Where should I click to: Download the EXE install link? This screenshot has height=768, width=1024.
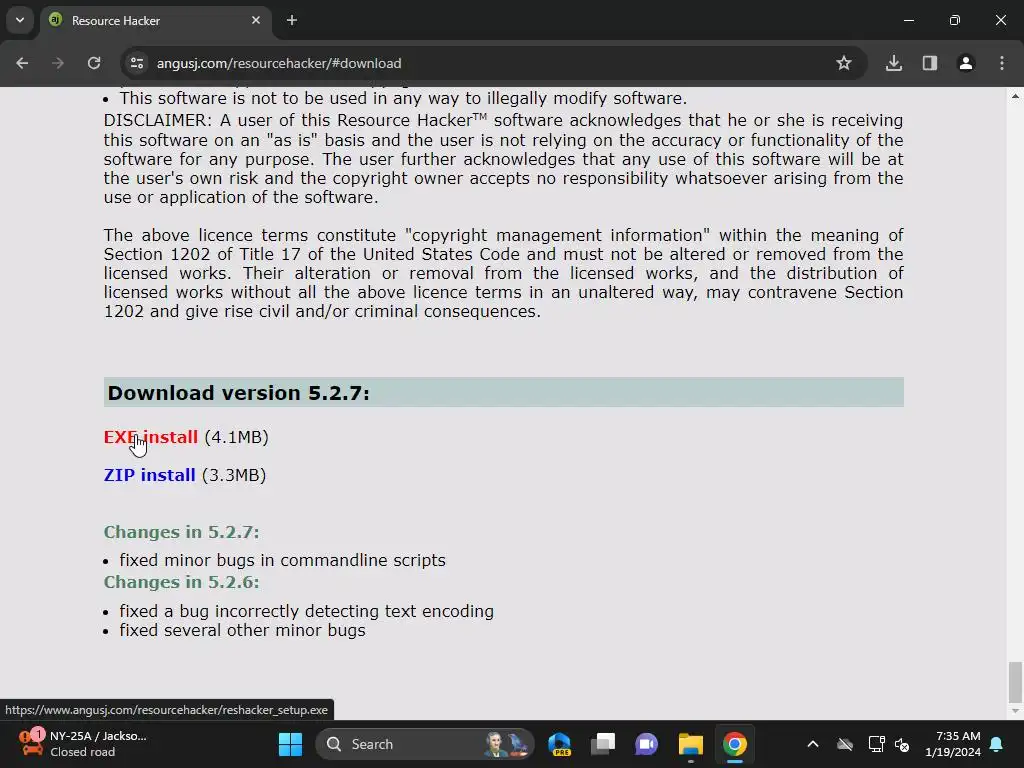(151, 437)
